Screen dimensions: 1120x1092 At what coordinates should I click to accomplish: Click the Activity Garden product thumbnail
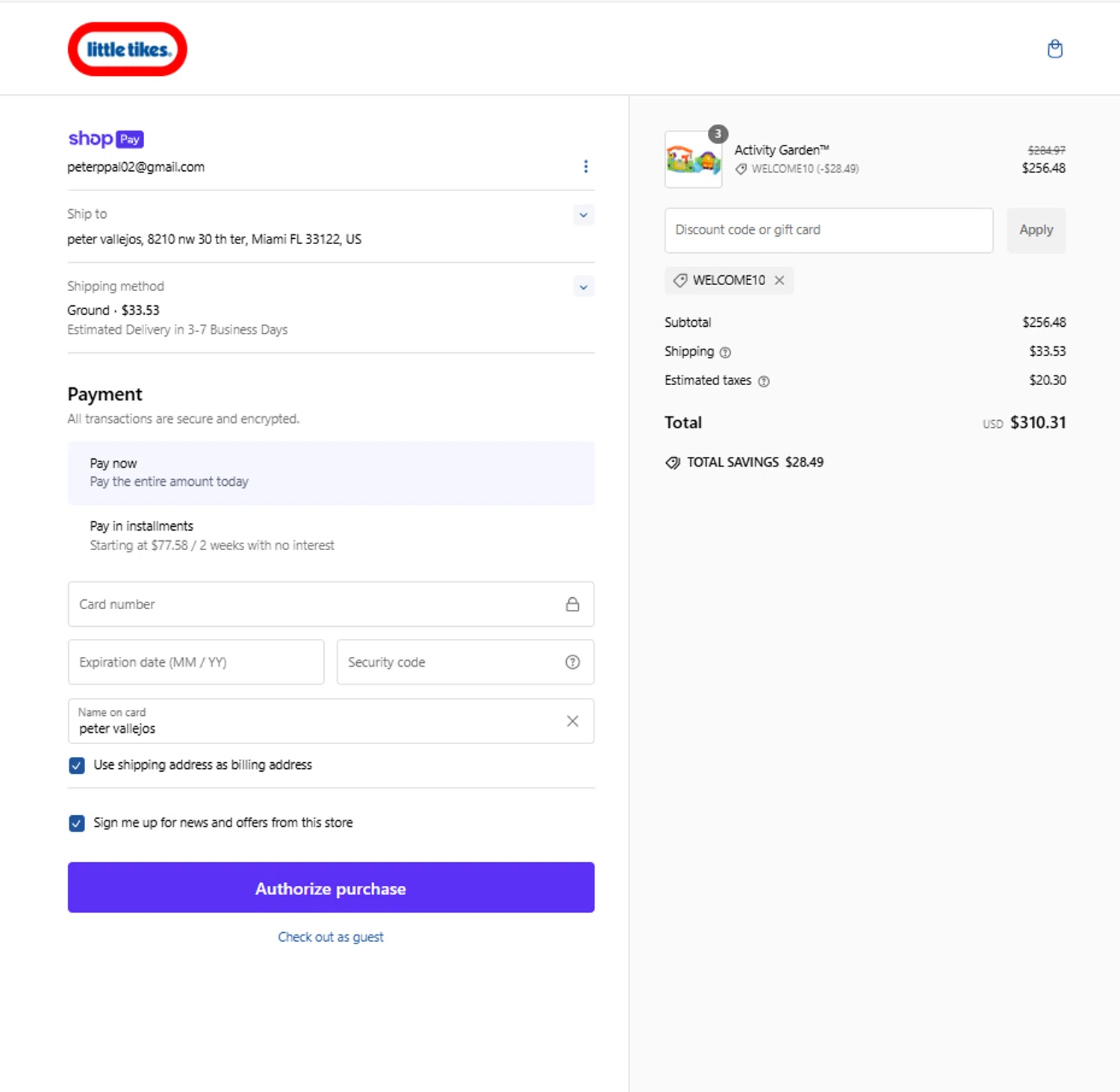[694, 159]
